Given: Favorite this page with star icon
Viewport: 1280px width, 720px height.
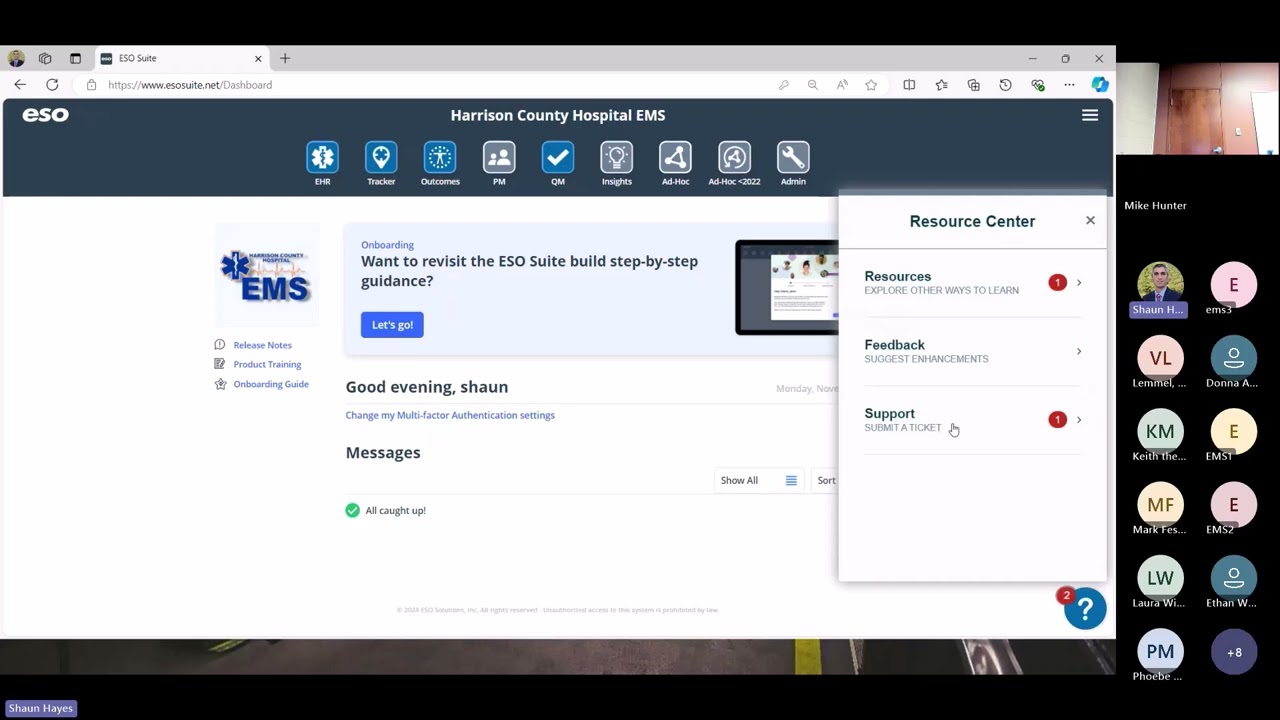Looking at the screenshot, I should [x=871, y=85].
